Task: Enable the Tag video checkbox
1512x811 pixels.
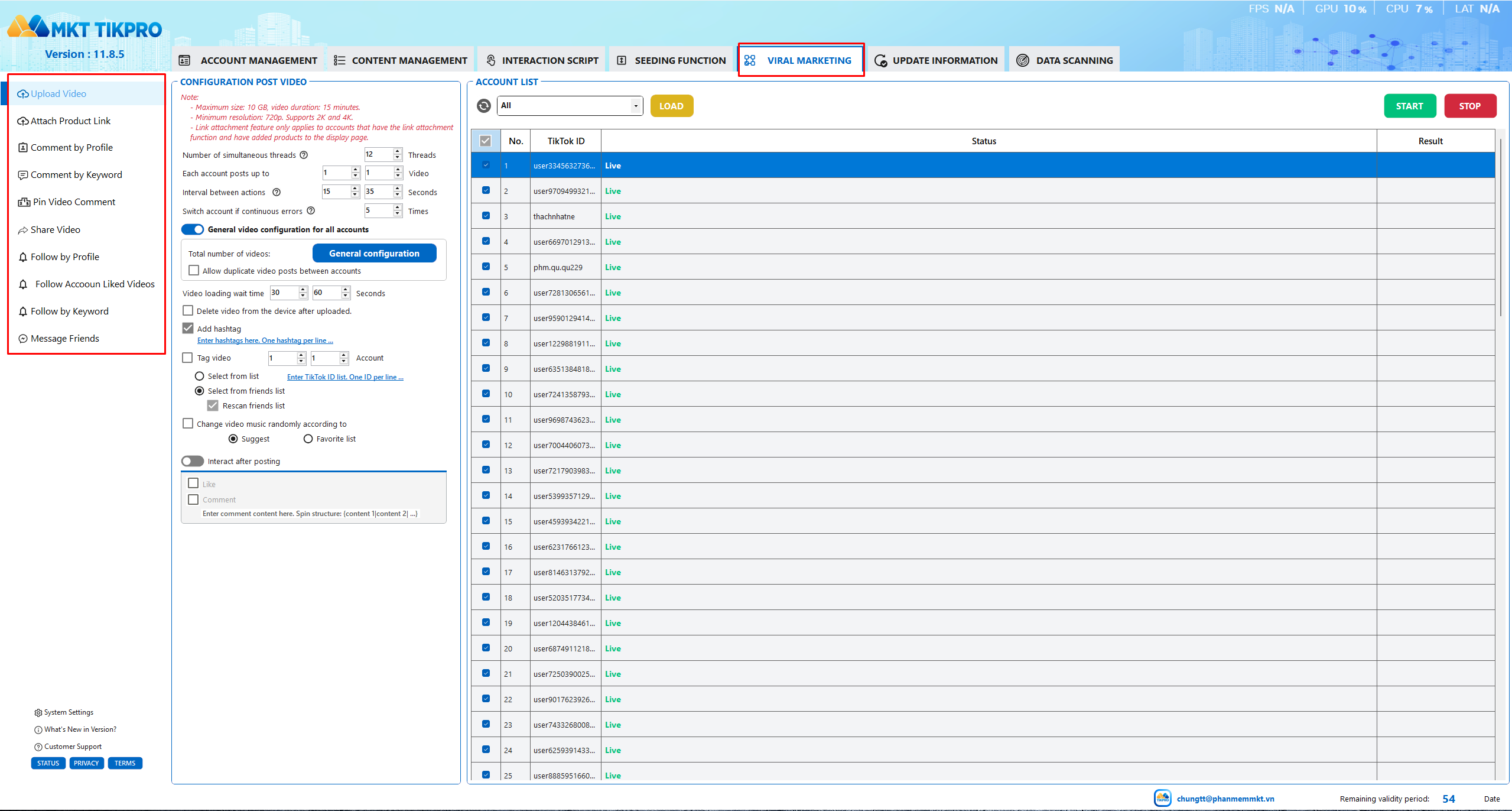Action: pos(187,358)
